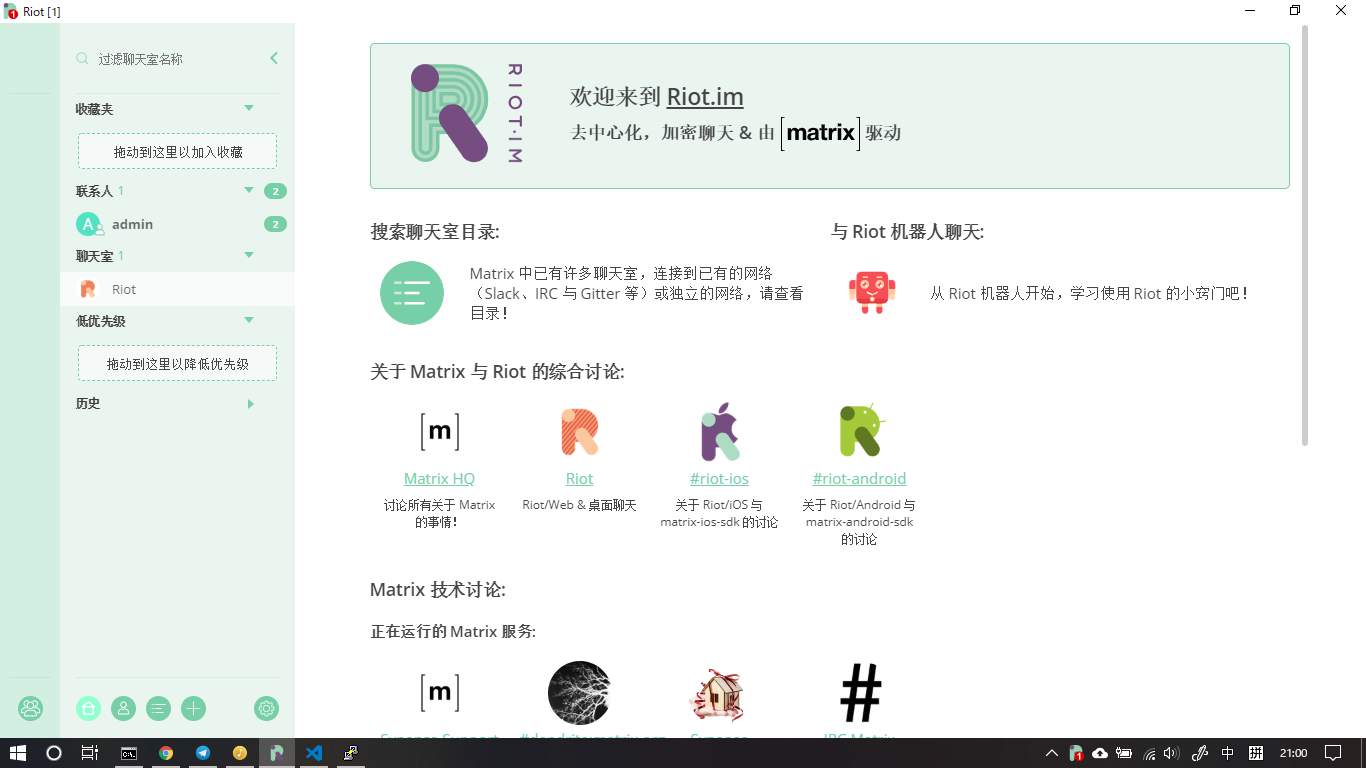The image size is (1366, 768).
Task: Open Task View from the taskbar
Action: click(90, 753)
